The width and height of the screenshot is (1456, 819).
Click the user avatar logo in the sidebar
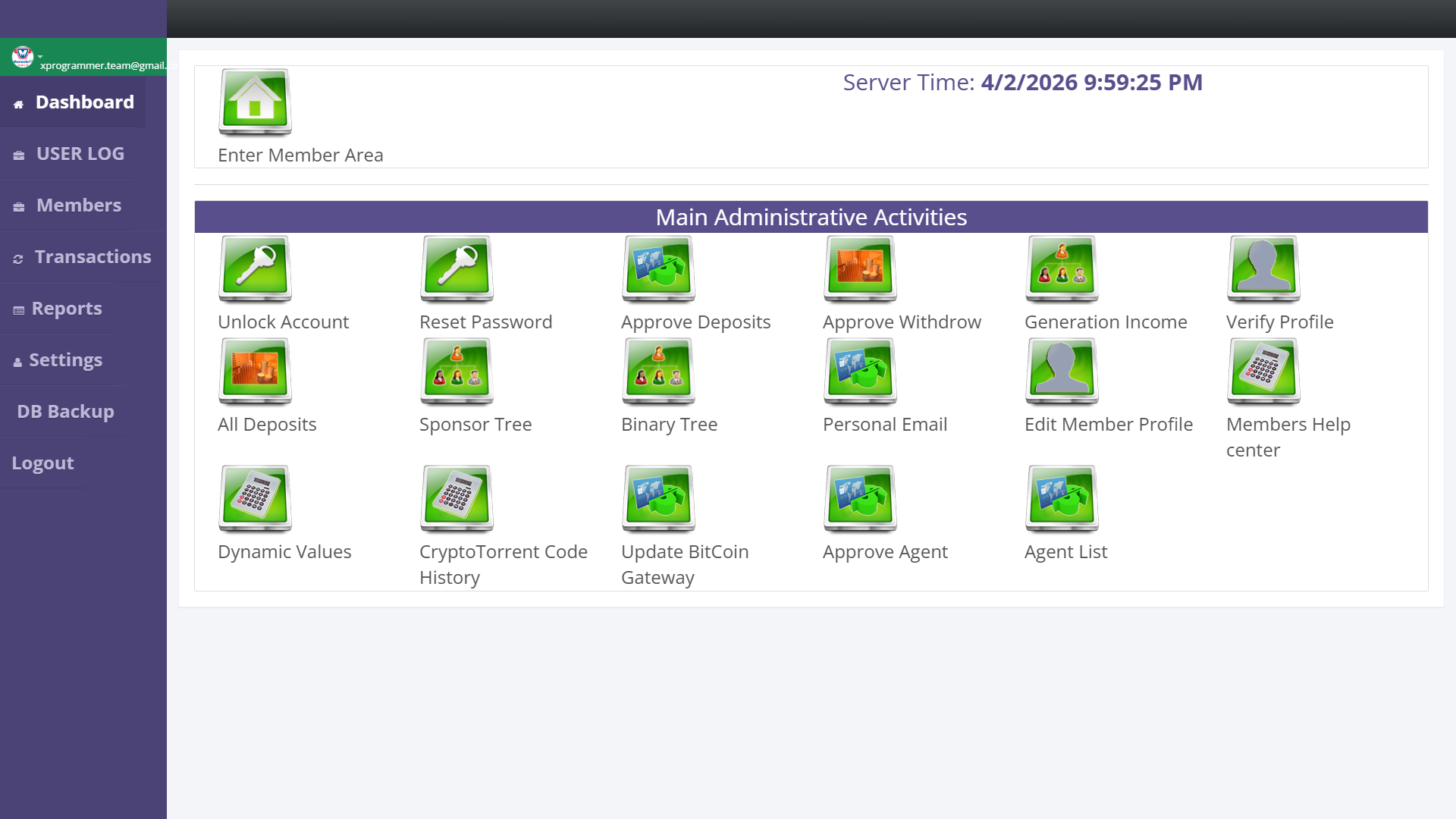pos(22,56)
